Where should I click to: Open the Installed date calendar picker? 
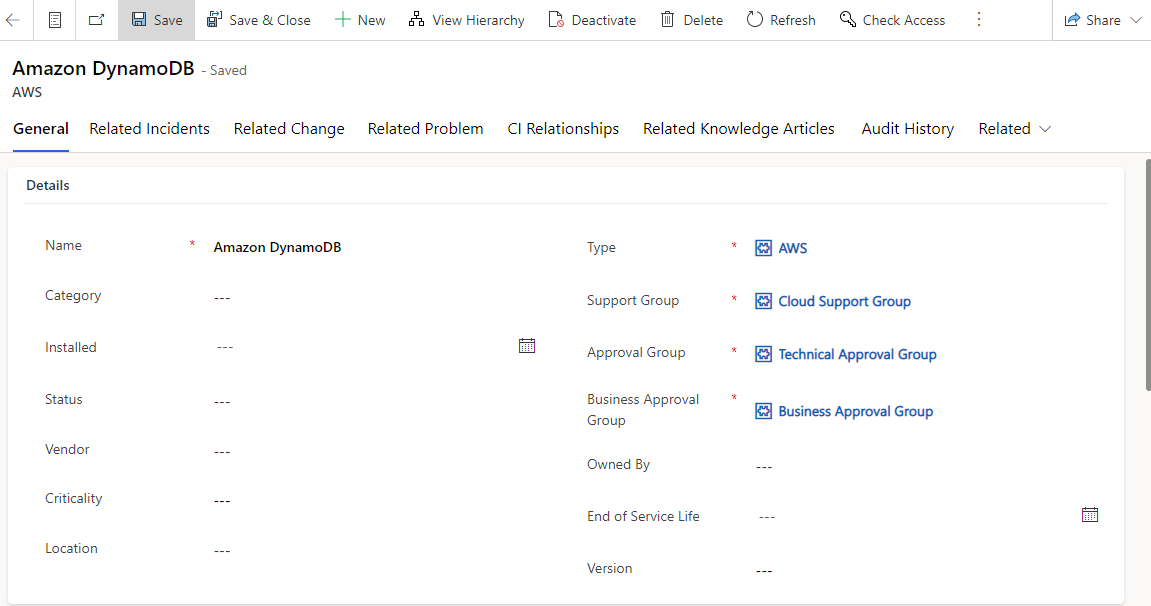click(x=527, y=346)
